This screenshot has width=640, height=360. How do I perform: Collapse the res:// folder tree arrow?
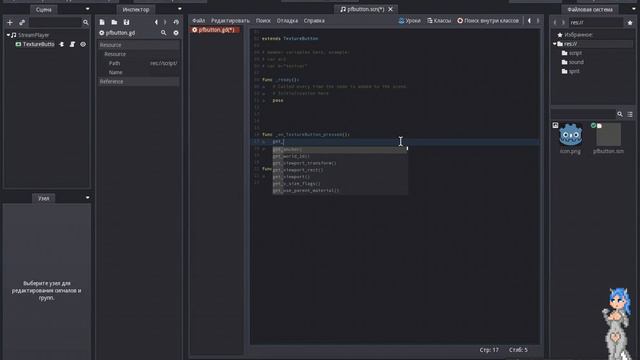(555, 44)
